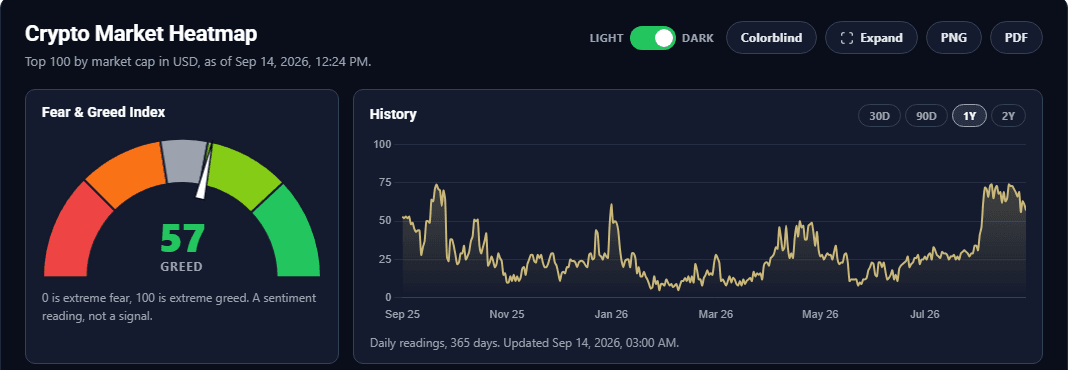Click the LIGHT theme label
This screenshot has height=370, width=1070.
[607, 38]
